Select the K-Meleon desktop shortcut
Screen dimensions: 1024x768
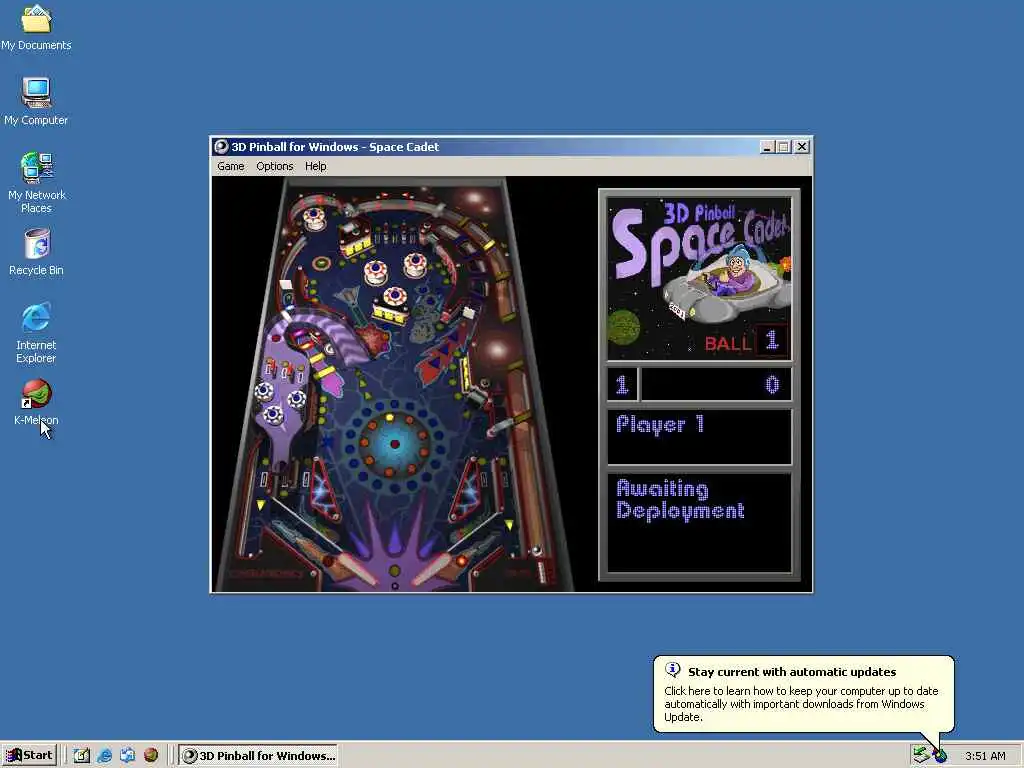(x=36, y=402)
